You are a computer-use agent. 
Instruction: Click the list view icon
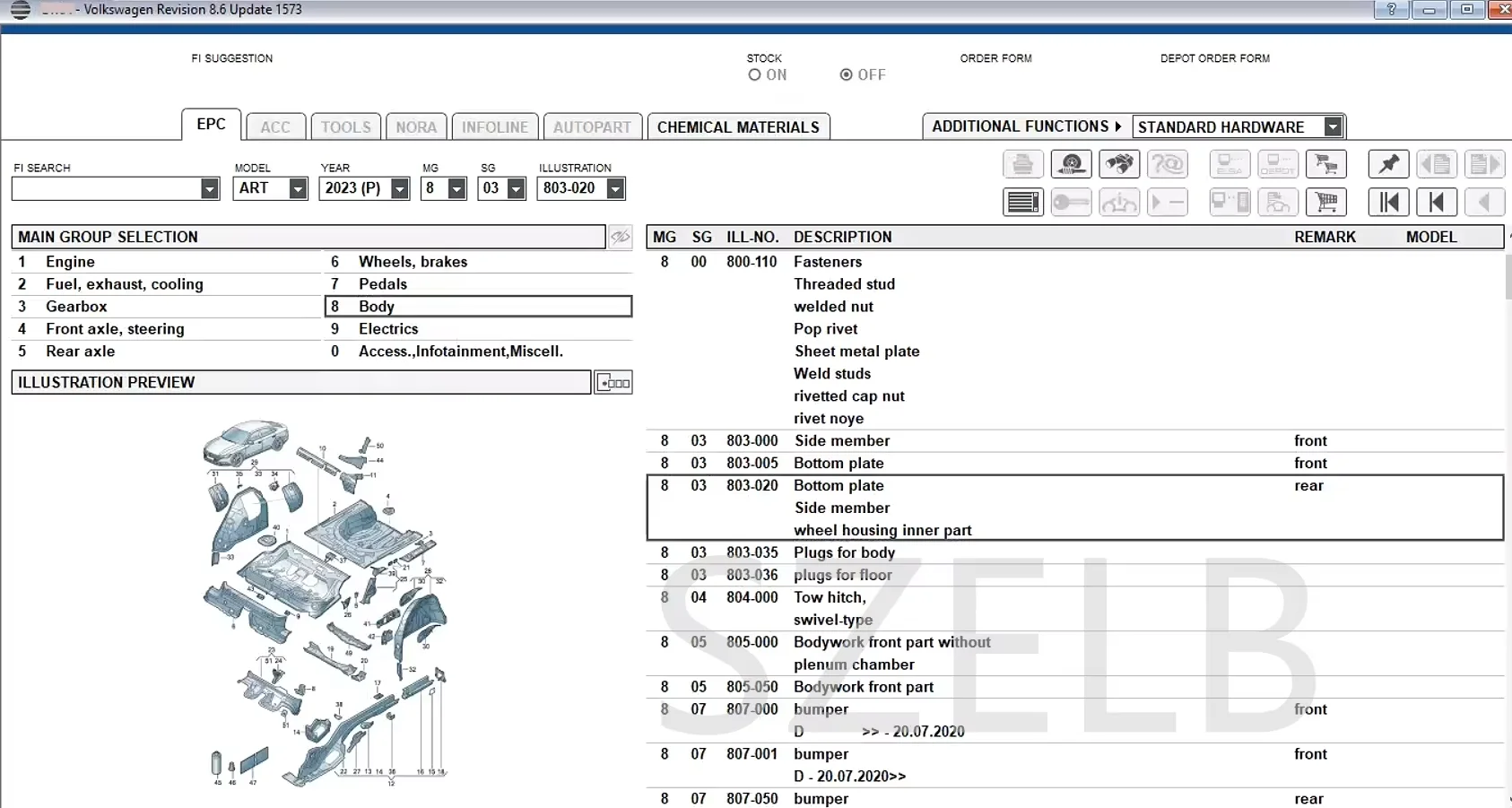(x=1022, y=203)
